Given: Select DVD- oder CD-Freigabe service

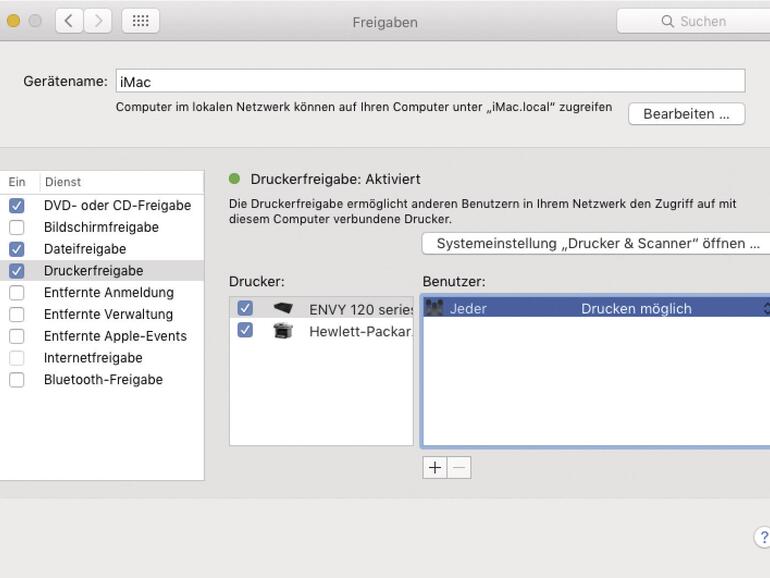Looking at the screenshot, I should 102,205.
